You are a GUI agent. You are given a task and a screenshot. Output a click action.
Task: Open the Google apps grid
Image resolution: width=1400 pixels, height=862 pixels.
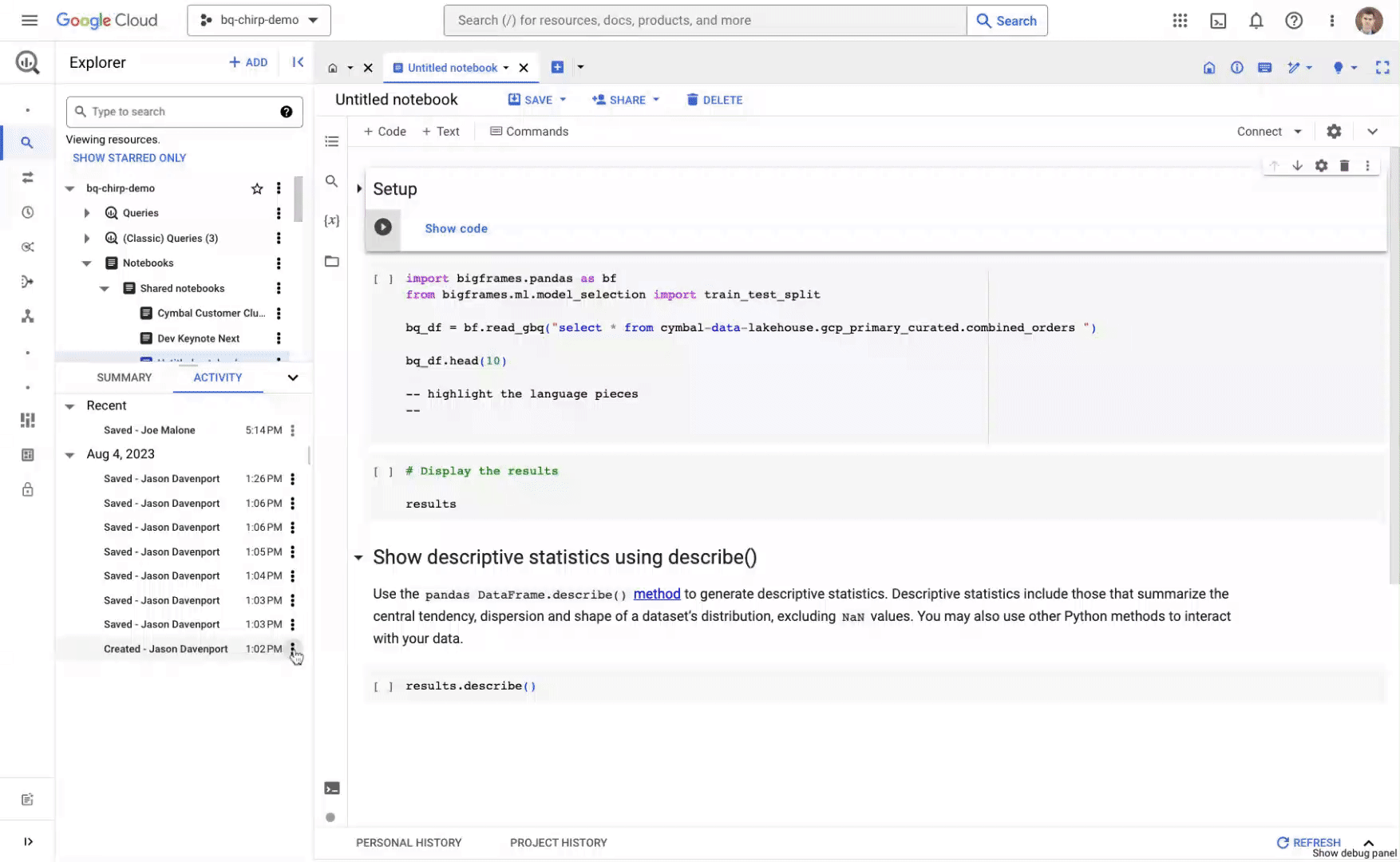[1180, 21]
